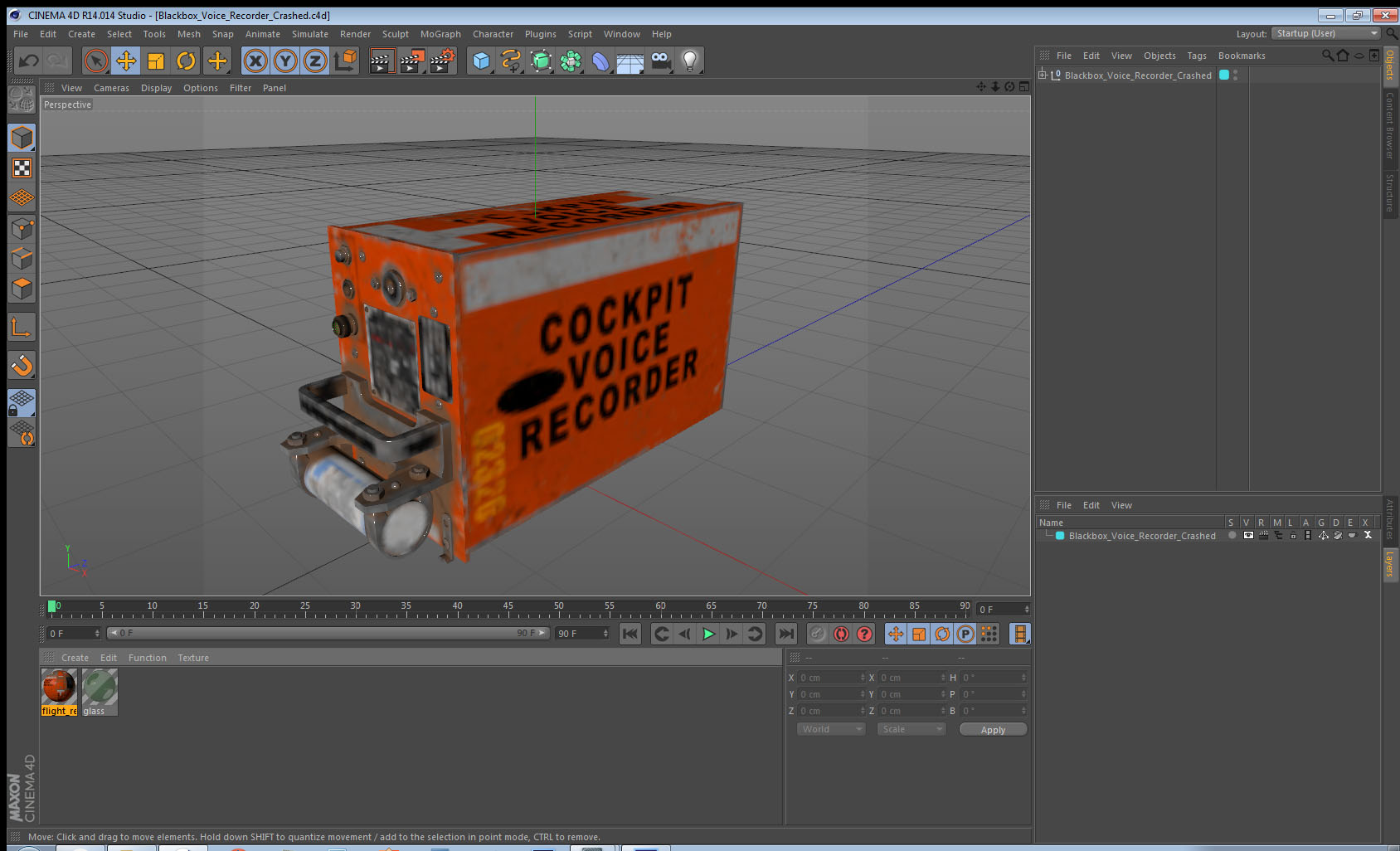This screenshot has width=1400, height=851.
Task: Toggle object visibility dots in Object Manager
Action: (1236, 75)
